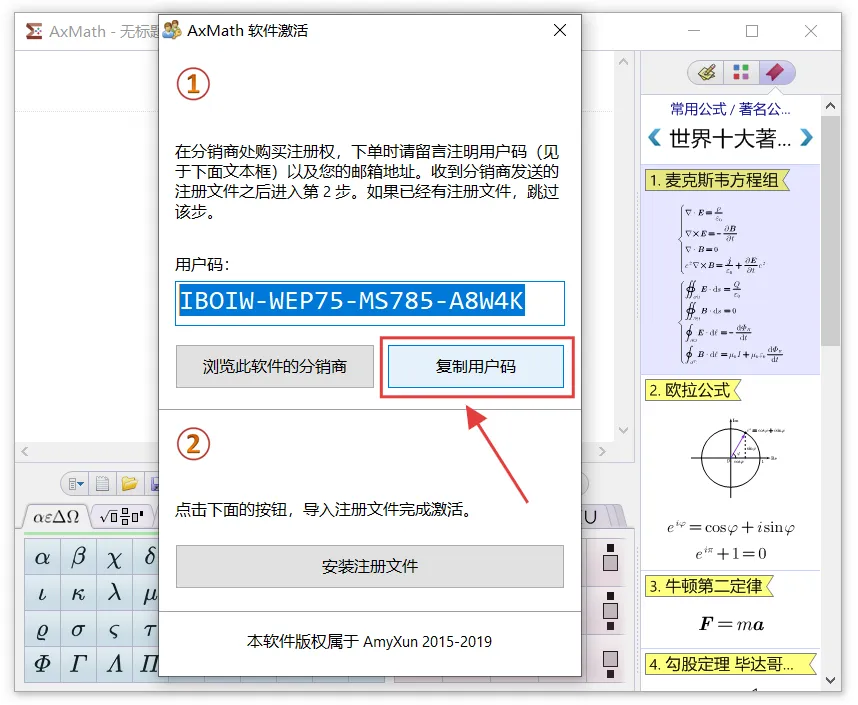858x705 pixels.
Task: Click the AxMath sigma logo in title bar
Action: [34, 31]
